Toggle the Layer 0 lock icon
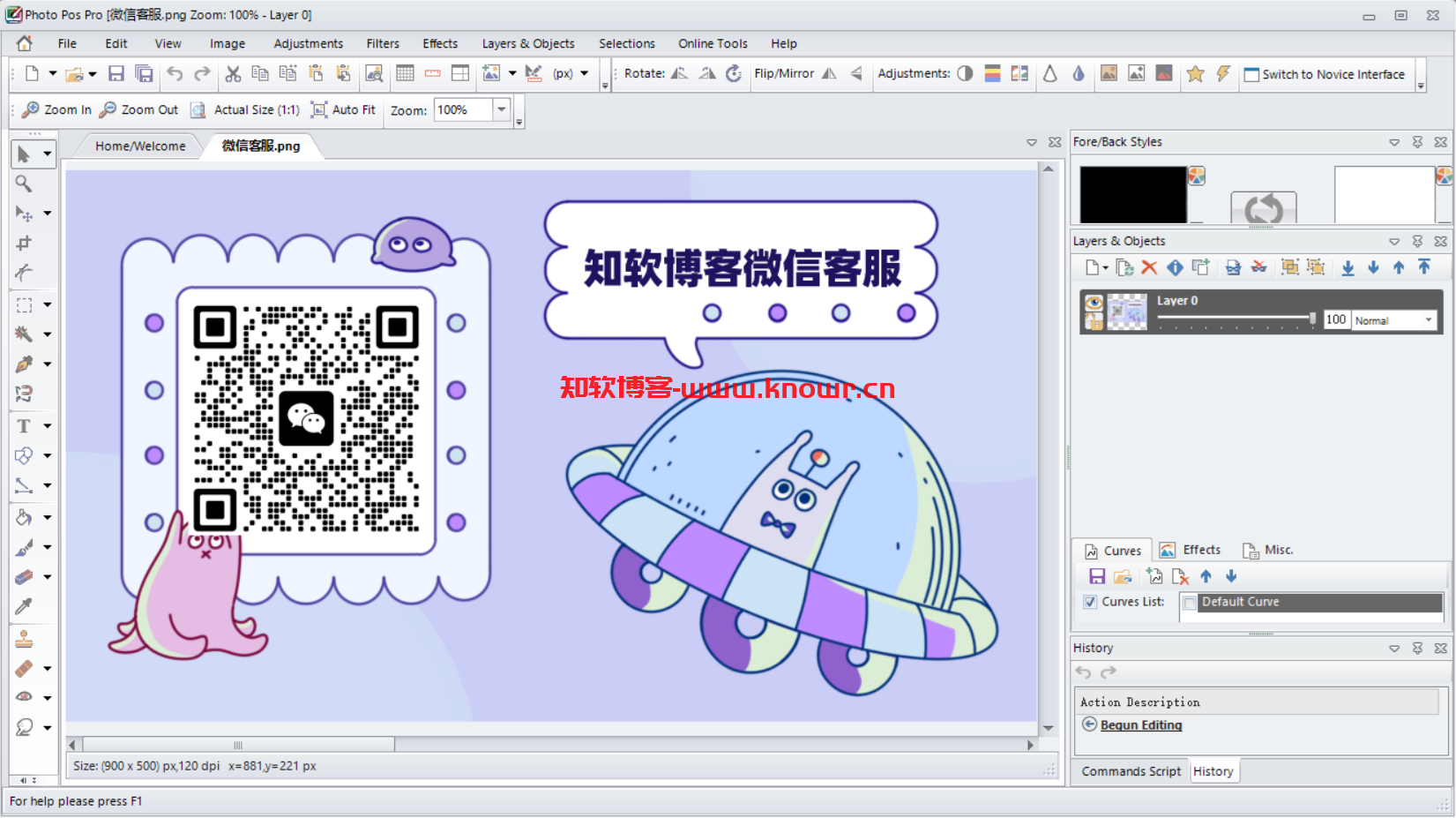 (x=1094, y=322)
